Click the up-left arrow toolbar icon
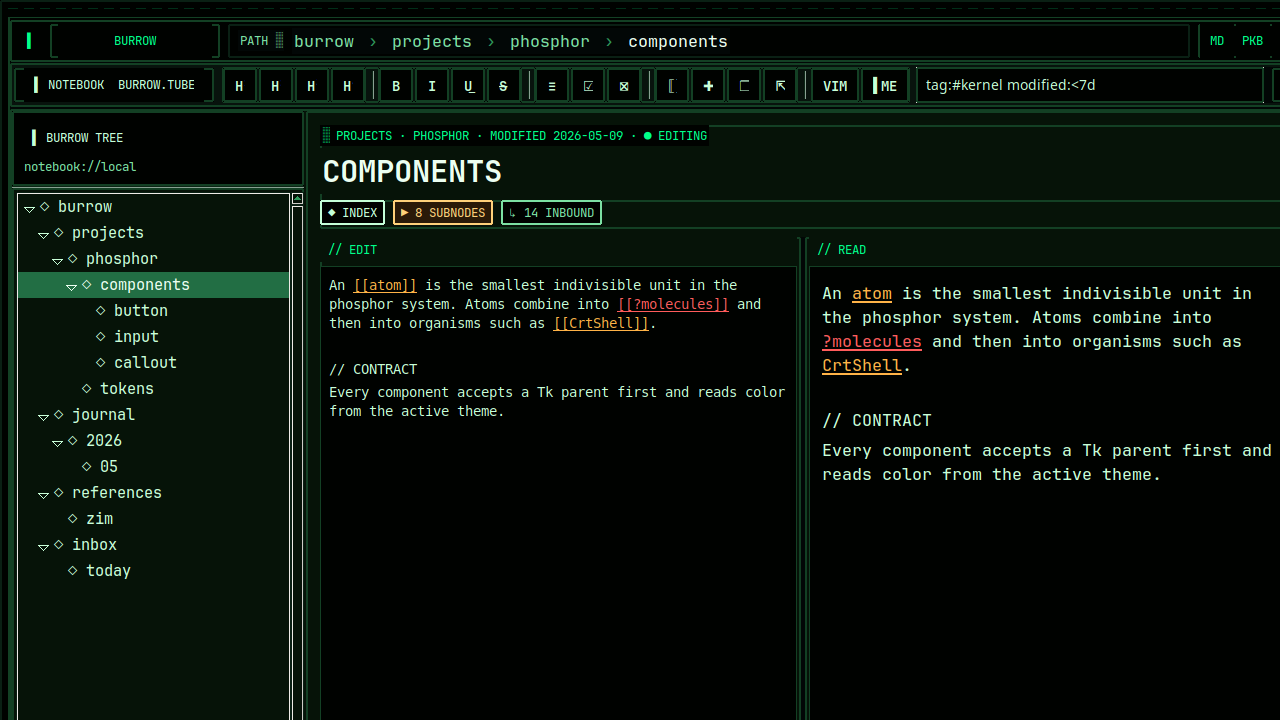This screenshot has height=720, width=1280. [780, 86]
